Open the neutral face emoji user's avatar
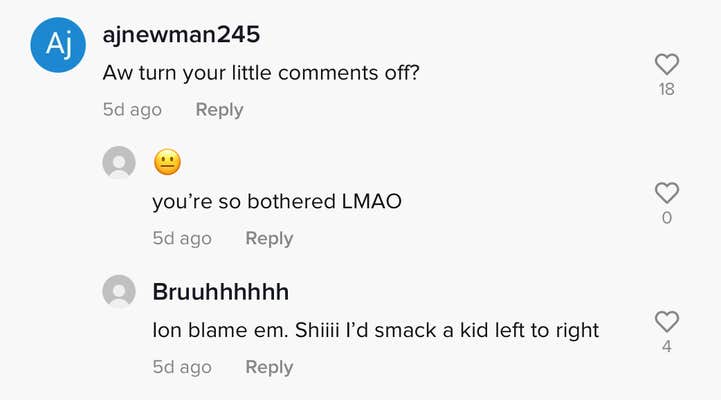 (x=119, y=162)
